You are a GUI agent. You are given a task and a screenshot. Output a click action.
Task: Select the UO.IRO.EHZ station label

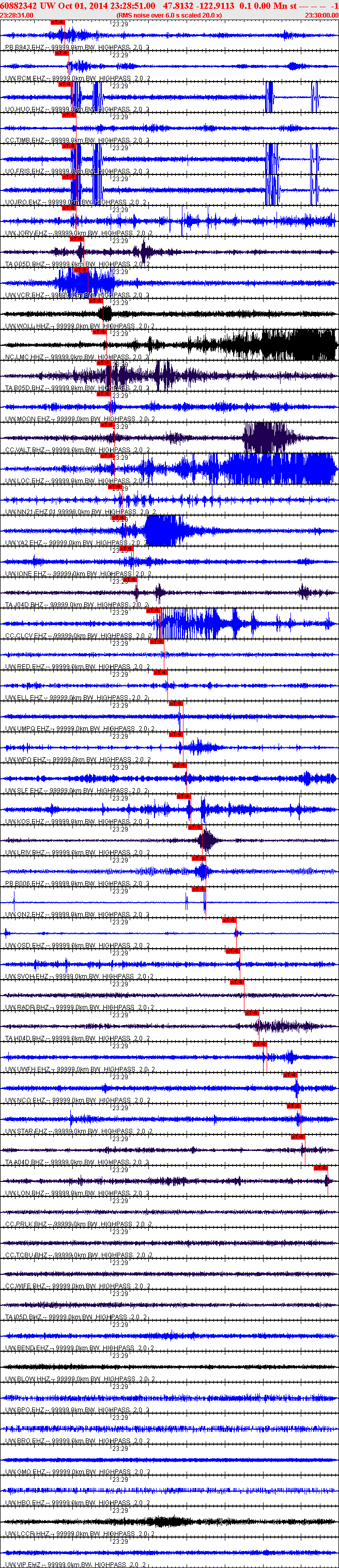[75, 202]
